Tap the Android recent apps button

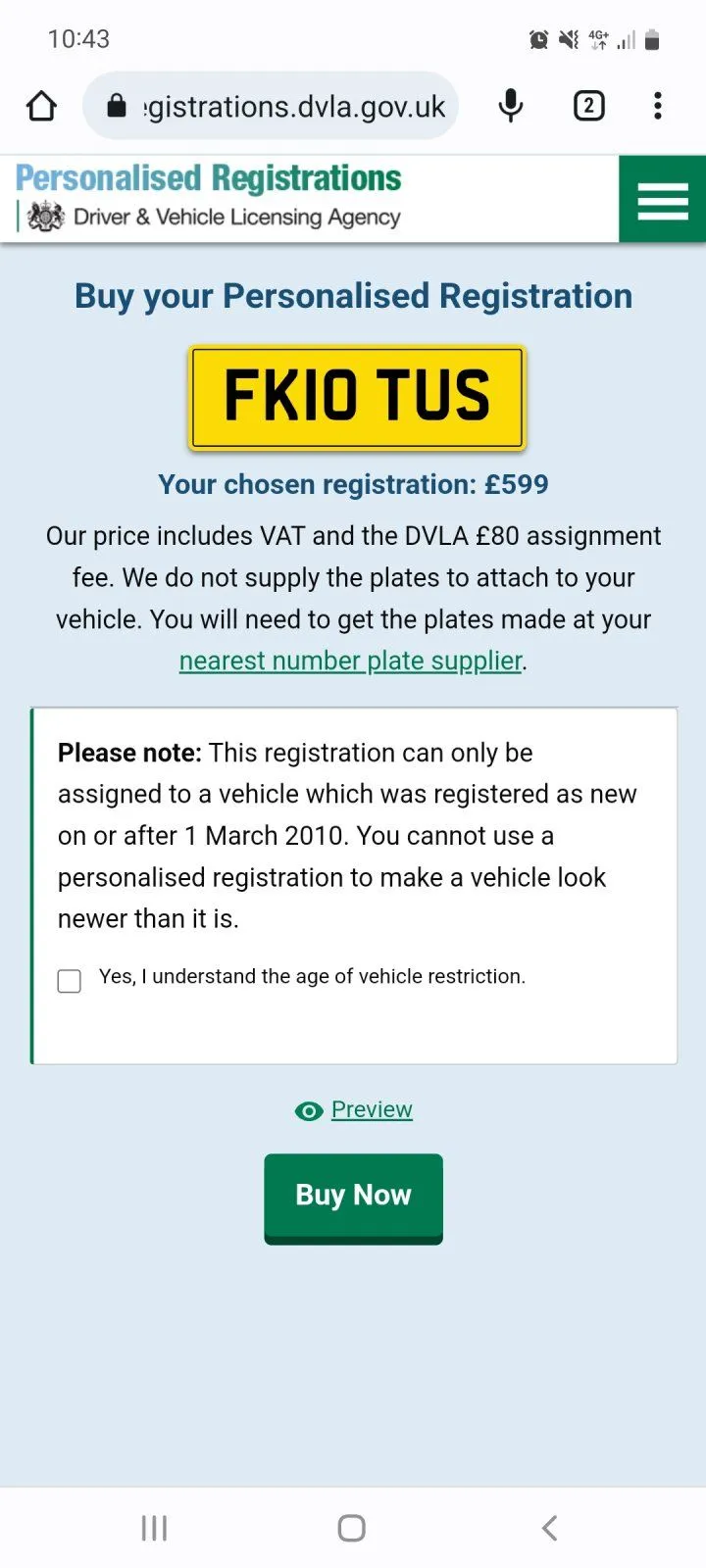[154, 1528]
